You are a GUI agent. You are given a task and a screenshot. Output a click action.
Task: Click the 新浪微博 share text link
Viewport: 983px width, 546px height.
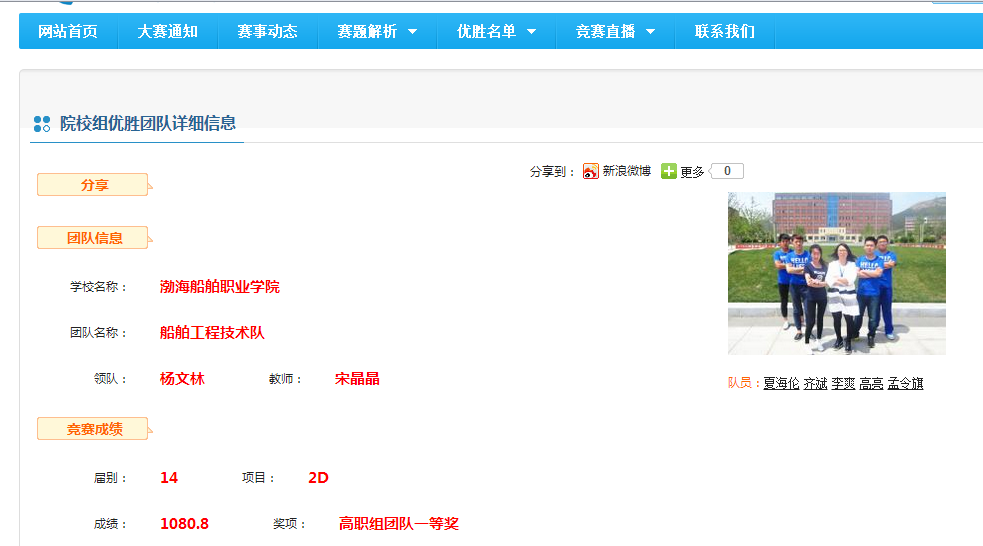pos(626,172)
